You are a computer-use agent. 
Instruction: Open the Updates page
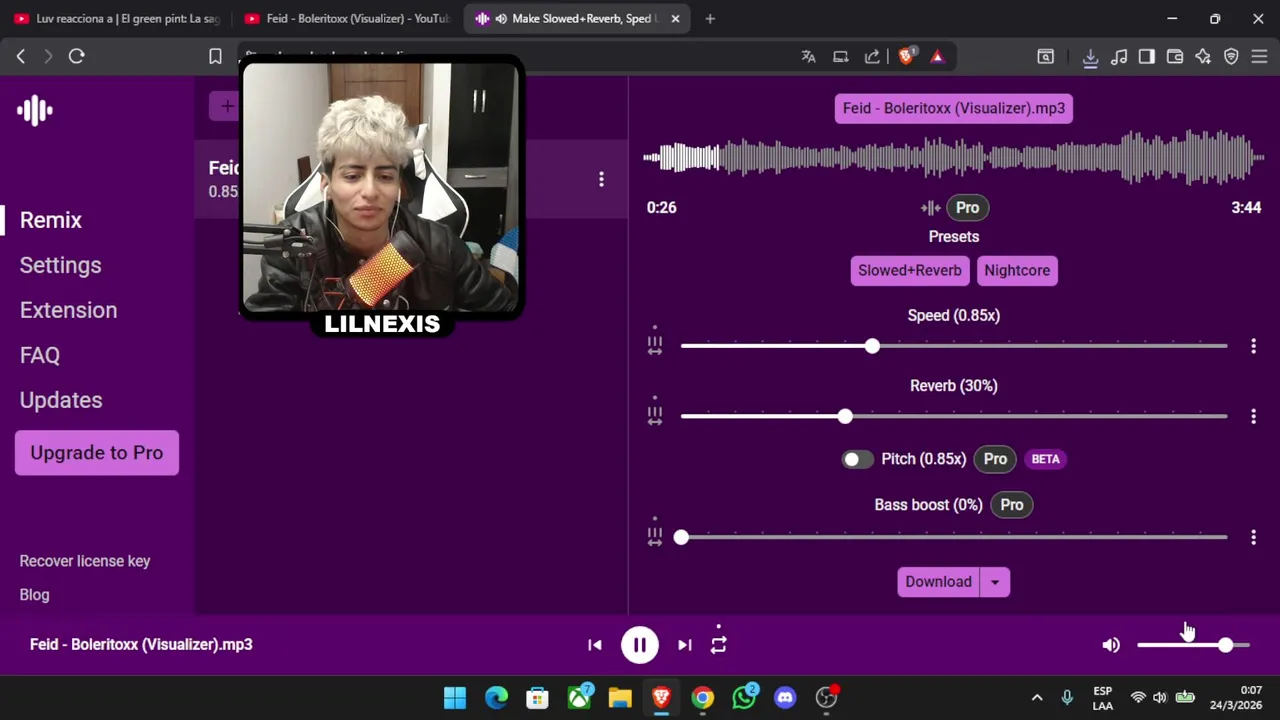61,400
